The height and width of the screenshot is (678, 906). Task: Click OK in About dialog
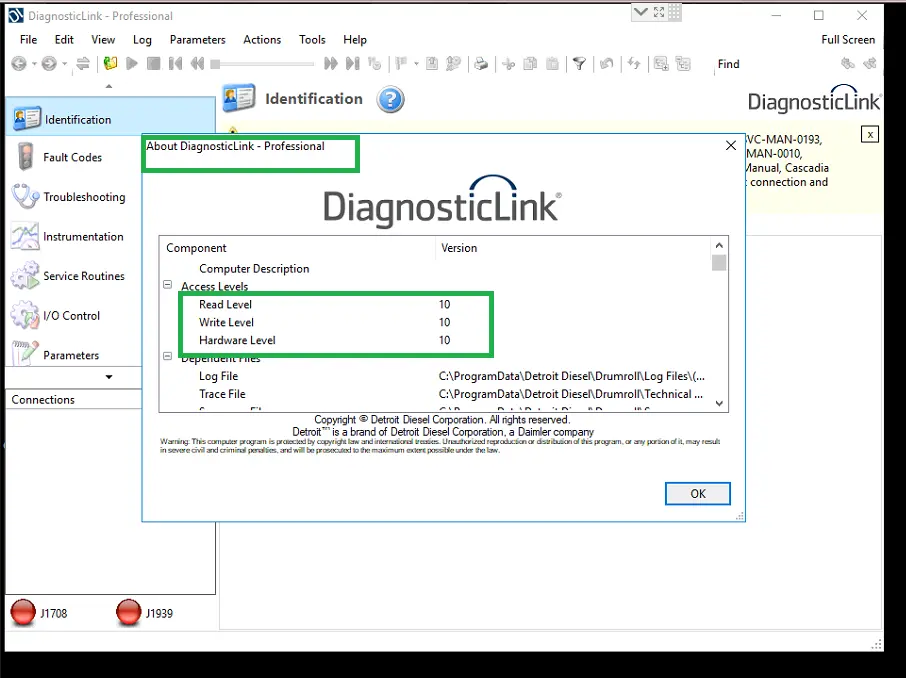pyautogui.click(x=697, y=494)
